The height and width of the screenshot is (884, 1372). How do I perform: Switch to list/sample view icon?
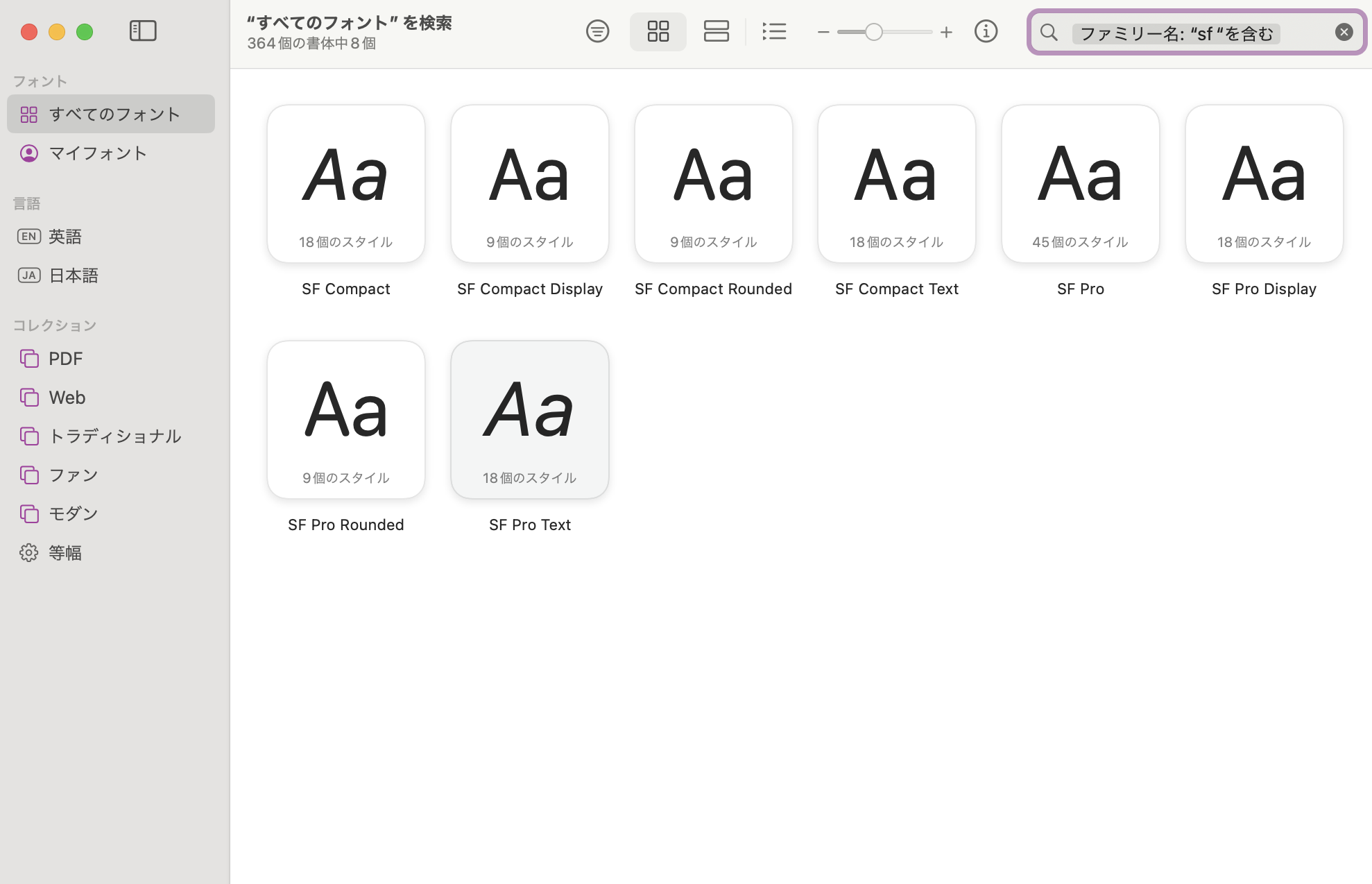717,31
